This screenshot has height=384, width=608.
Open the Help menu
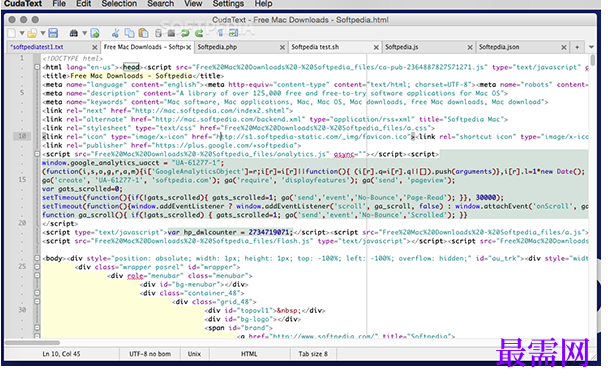click(x=263, y=4)
